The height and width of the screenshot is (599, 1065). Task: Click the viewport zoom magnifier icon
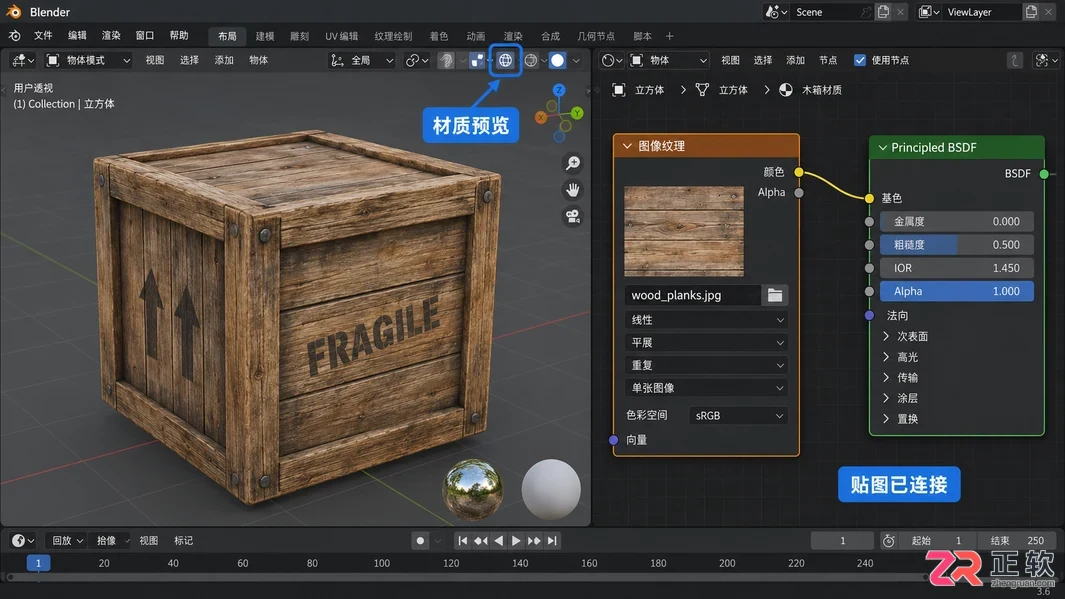[573, 163]
